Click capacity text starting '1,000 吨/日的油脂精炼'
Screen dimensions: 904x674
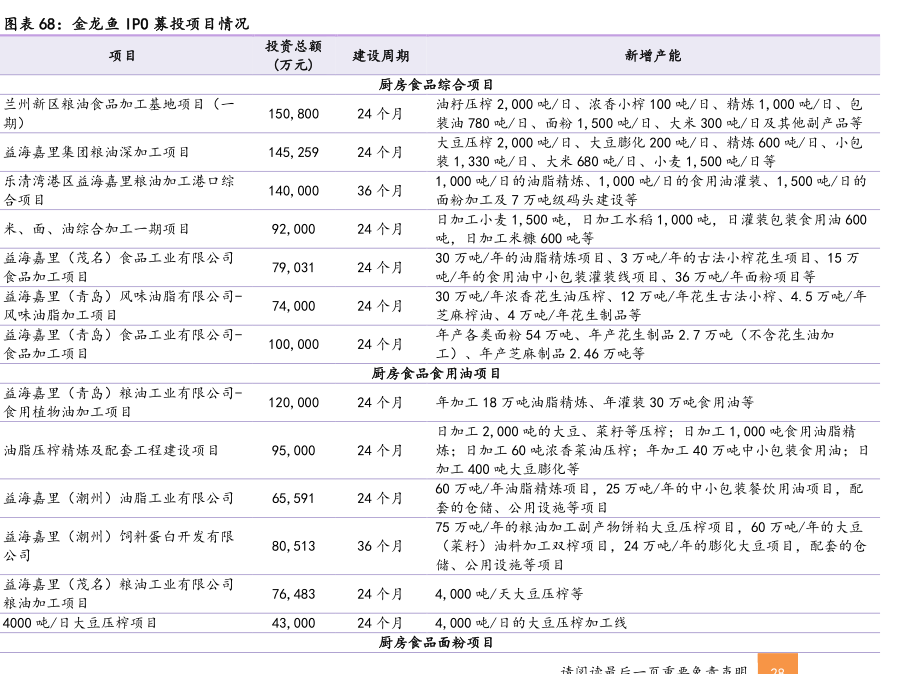(x=651, y=190)
